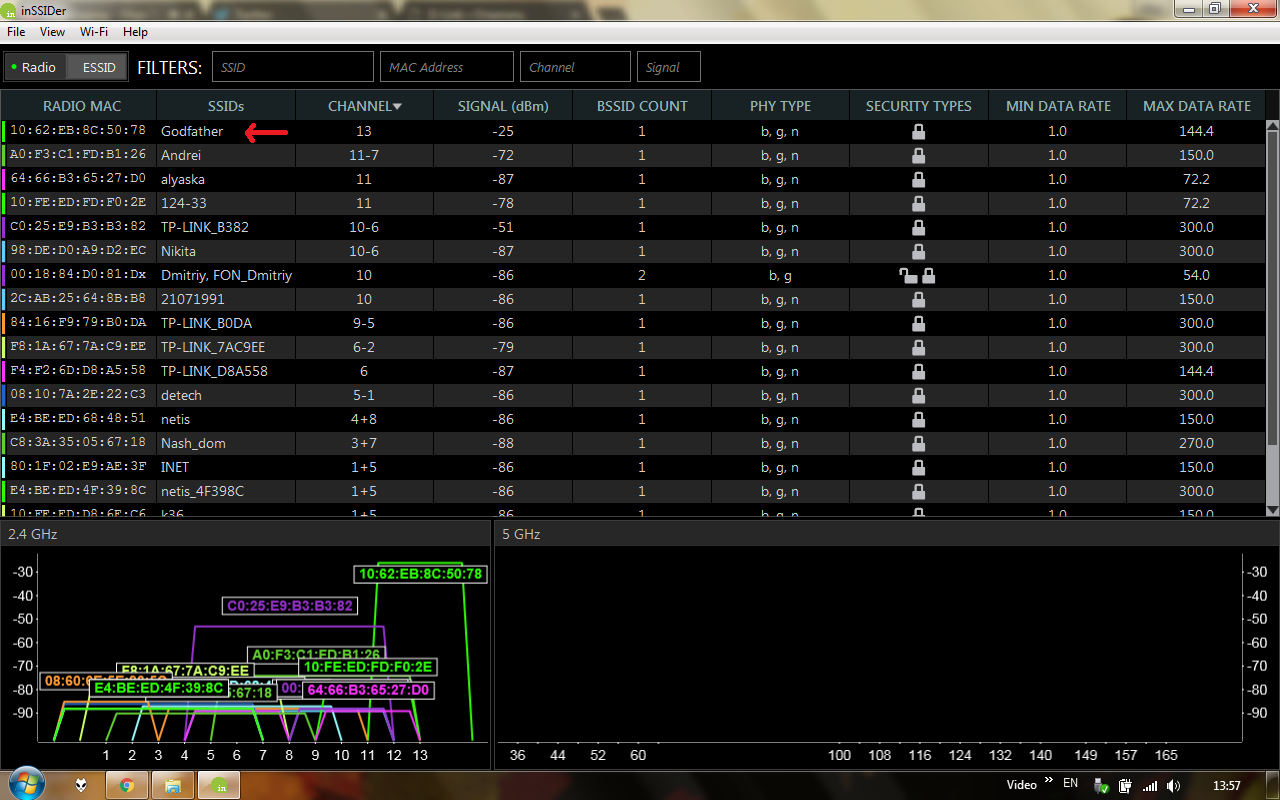Switch the view to ESSID mode
The height and width of the screenshot is (800, 1280).
(99, 67)
